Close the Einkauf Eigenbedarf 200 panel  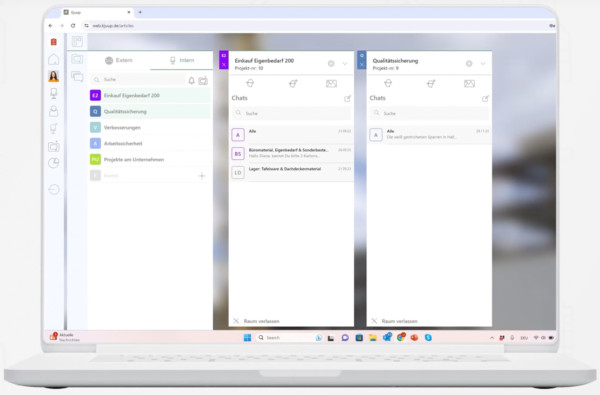coord(224,65)
